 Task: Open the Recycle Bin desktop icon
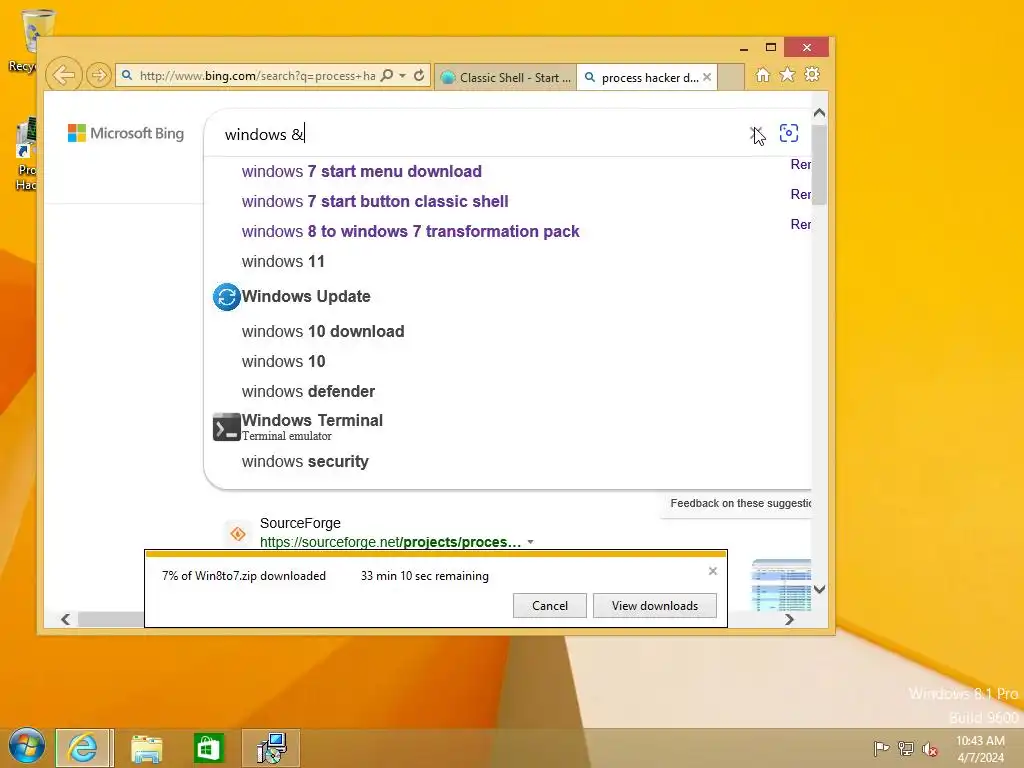(29, 40)
